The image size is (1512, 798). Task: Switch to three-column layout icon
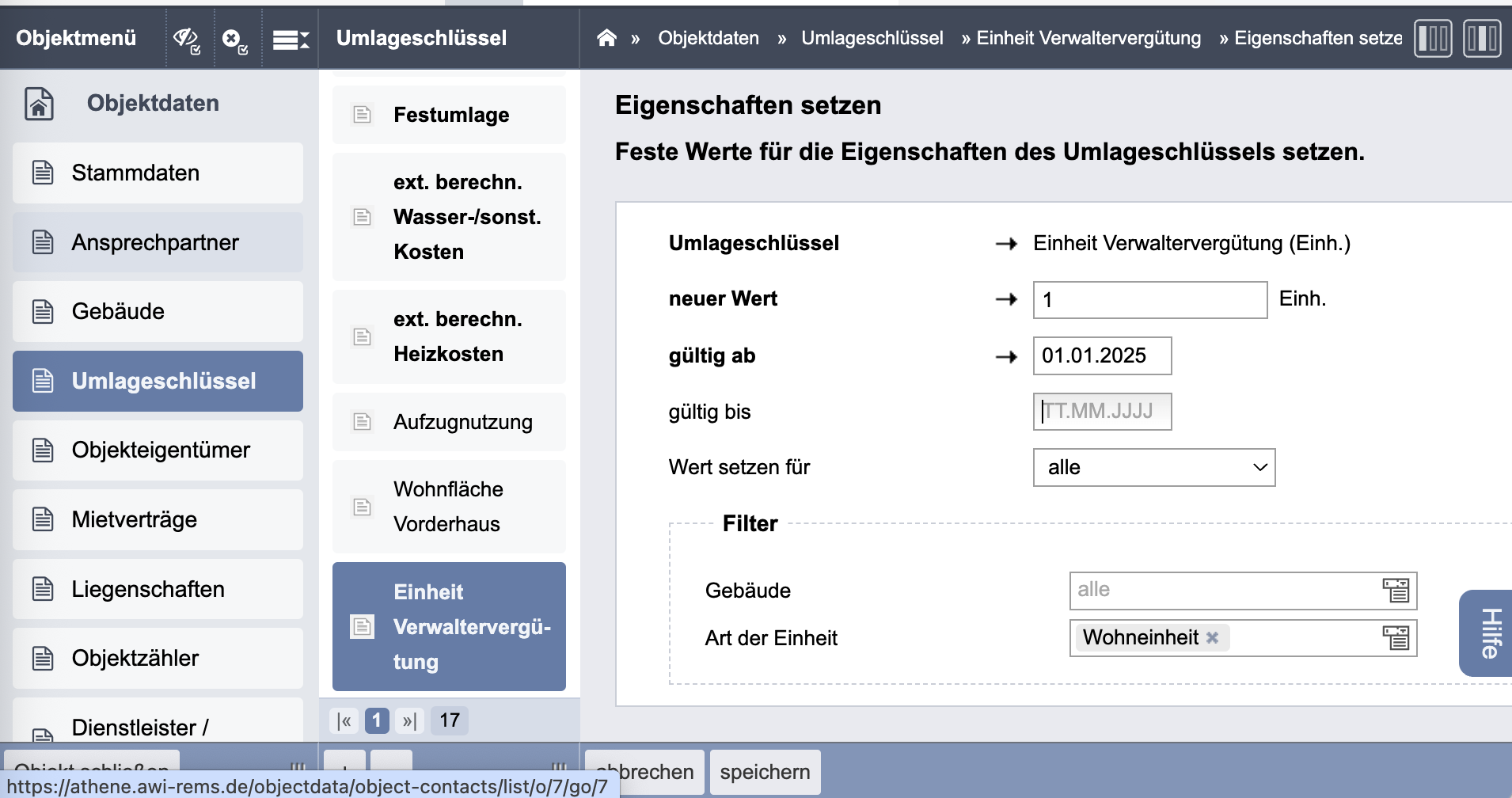click(x=1433, y=38)
